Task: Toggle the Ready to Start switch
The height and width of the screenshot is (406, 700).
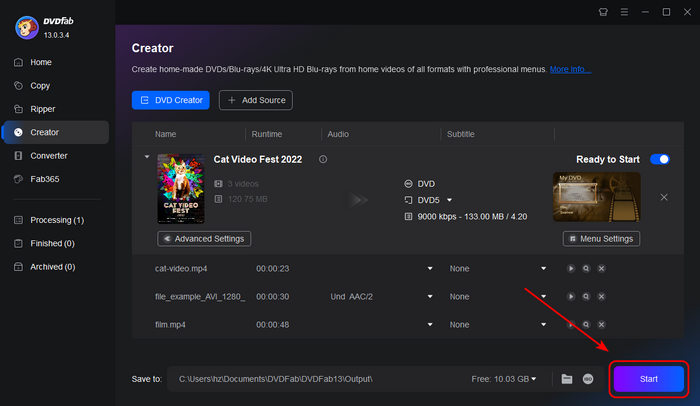Action: click(659, 159)
